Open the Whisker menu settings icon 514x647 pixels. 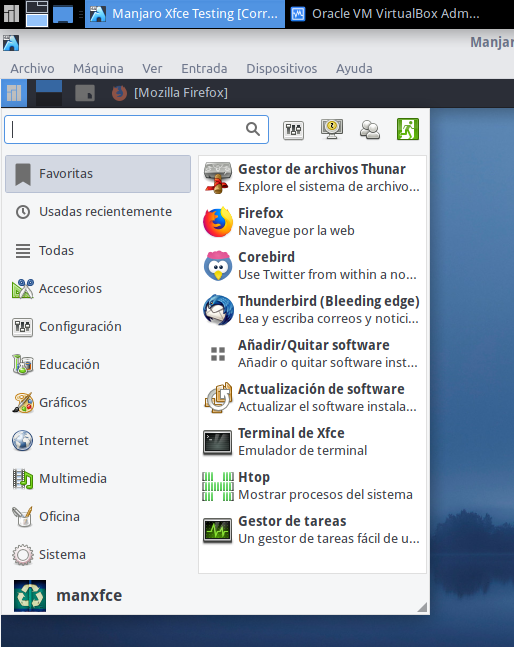point(293,130)
